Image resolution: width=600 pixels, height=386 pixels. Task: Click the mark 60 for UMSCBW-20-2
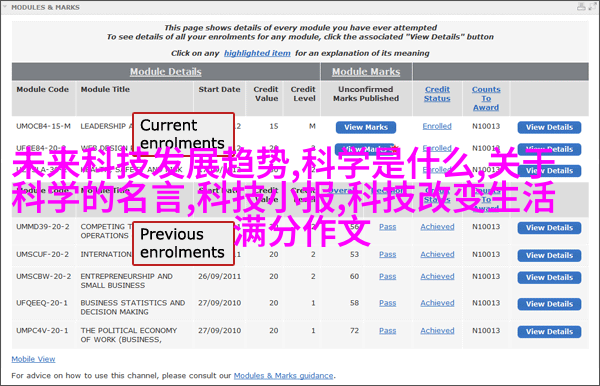[354, 276]
